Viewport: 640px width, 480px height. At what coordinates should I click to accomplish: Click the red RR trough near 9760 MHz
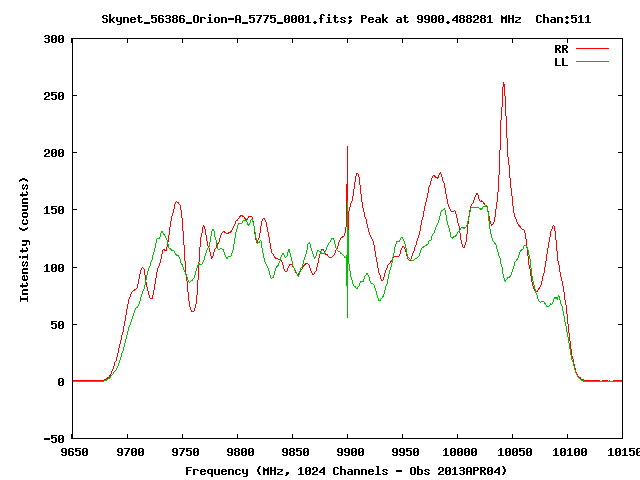point(193,311)
